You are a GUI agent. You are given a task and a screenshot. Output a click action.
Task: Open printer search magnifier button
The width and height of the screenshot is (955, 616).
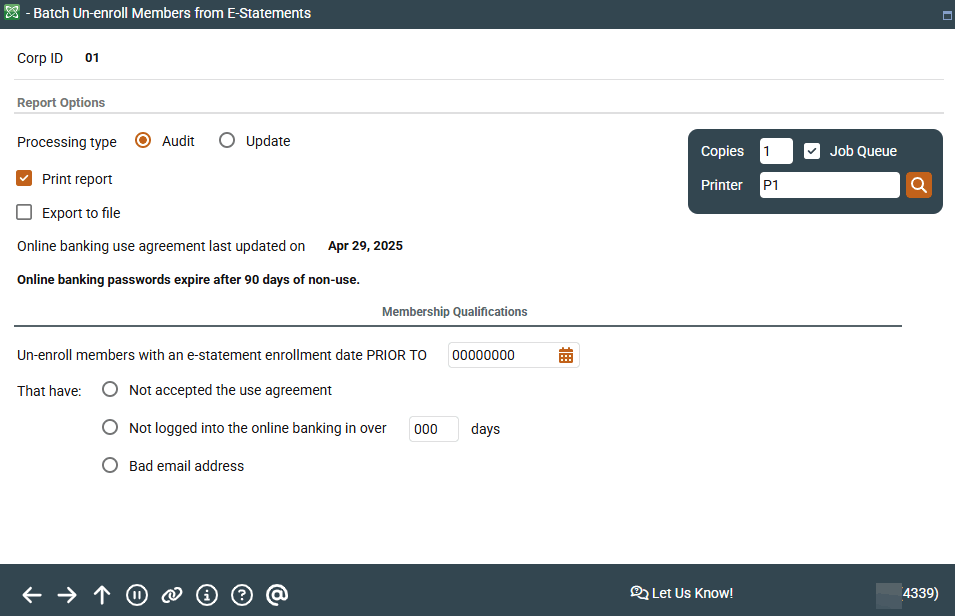point(919,185)
